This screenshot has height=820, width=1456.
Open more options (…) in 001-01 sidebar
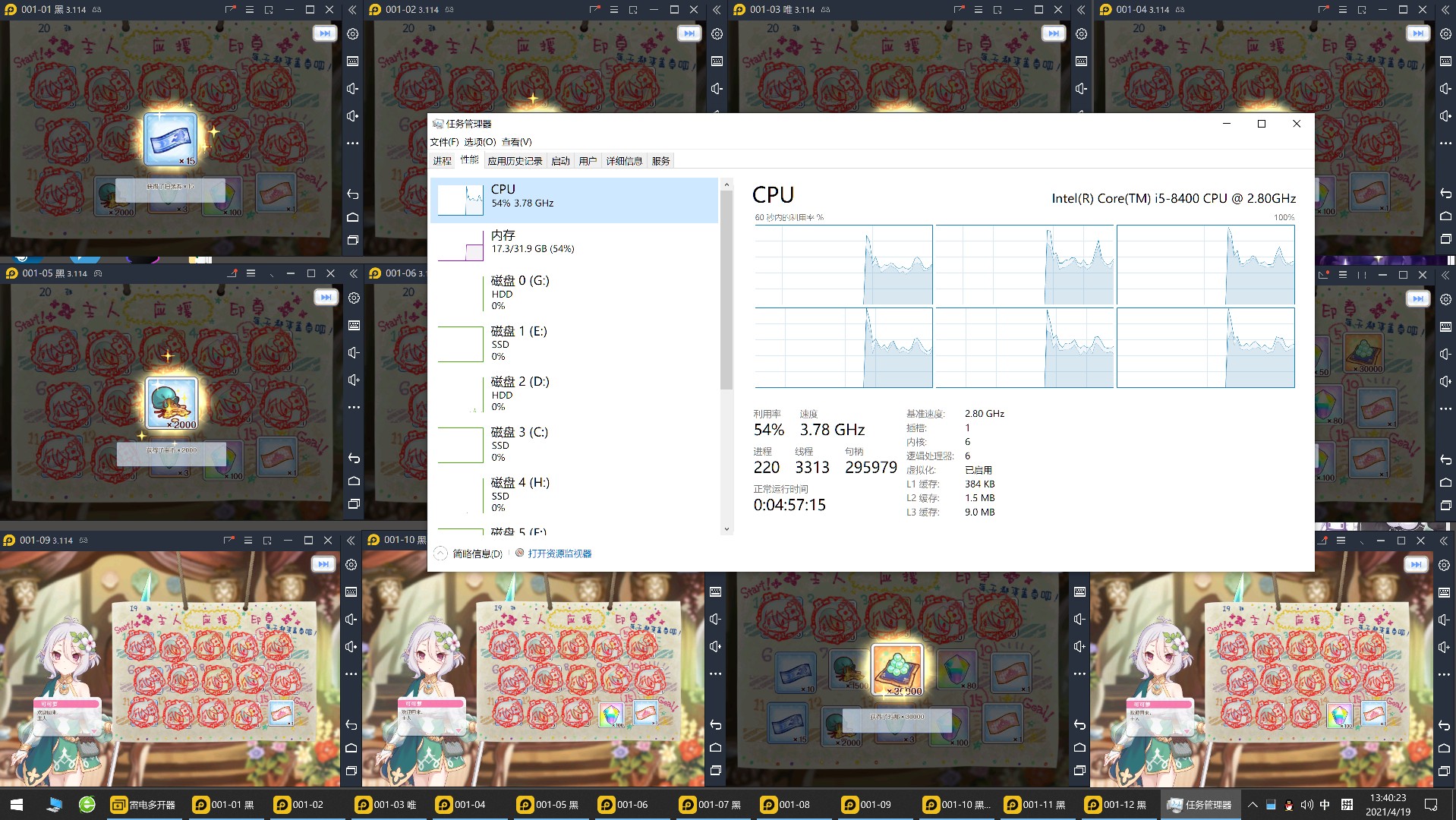point(353,143)
